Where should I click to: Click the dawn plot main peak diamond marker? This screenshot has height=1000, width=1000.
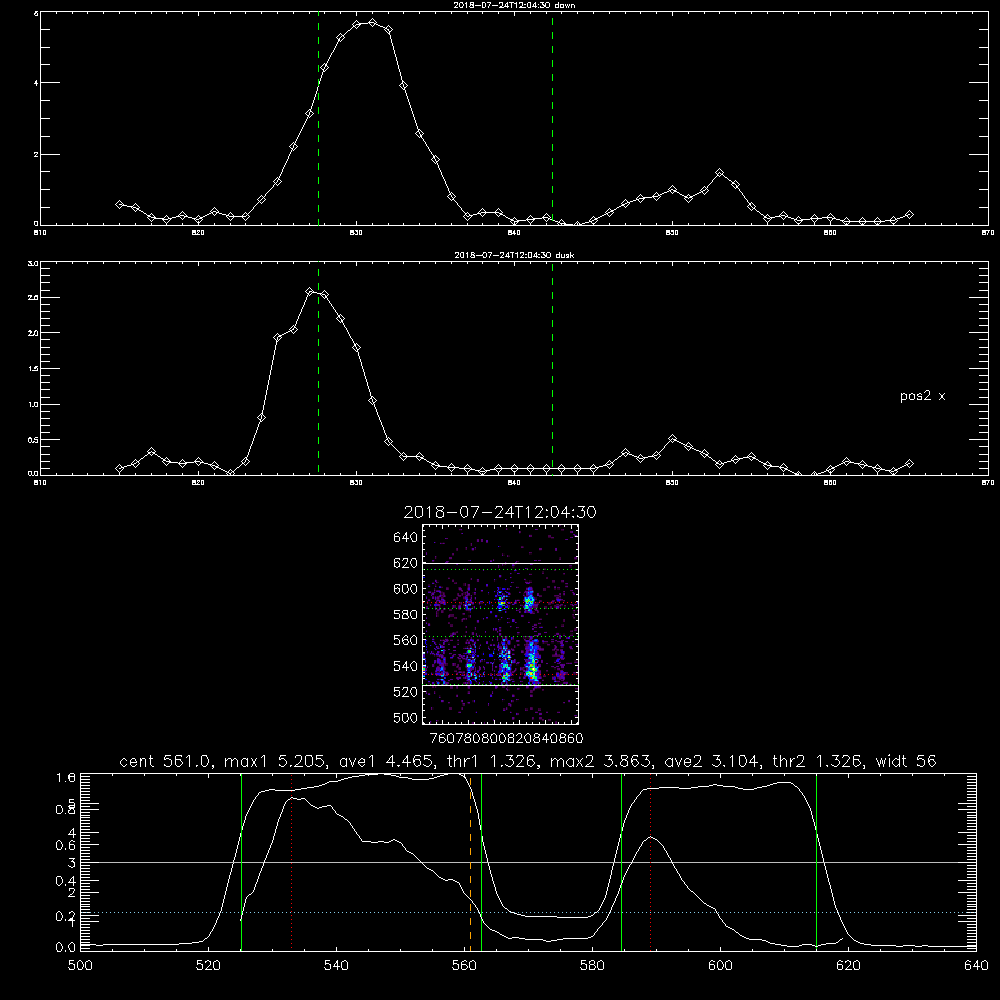click(x=372, y=22)
